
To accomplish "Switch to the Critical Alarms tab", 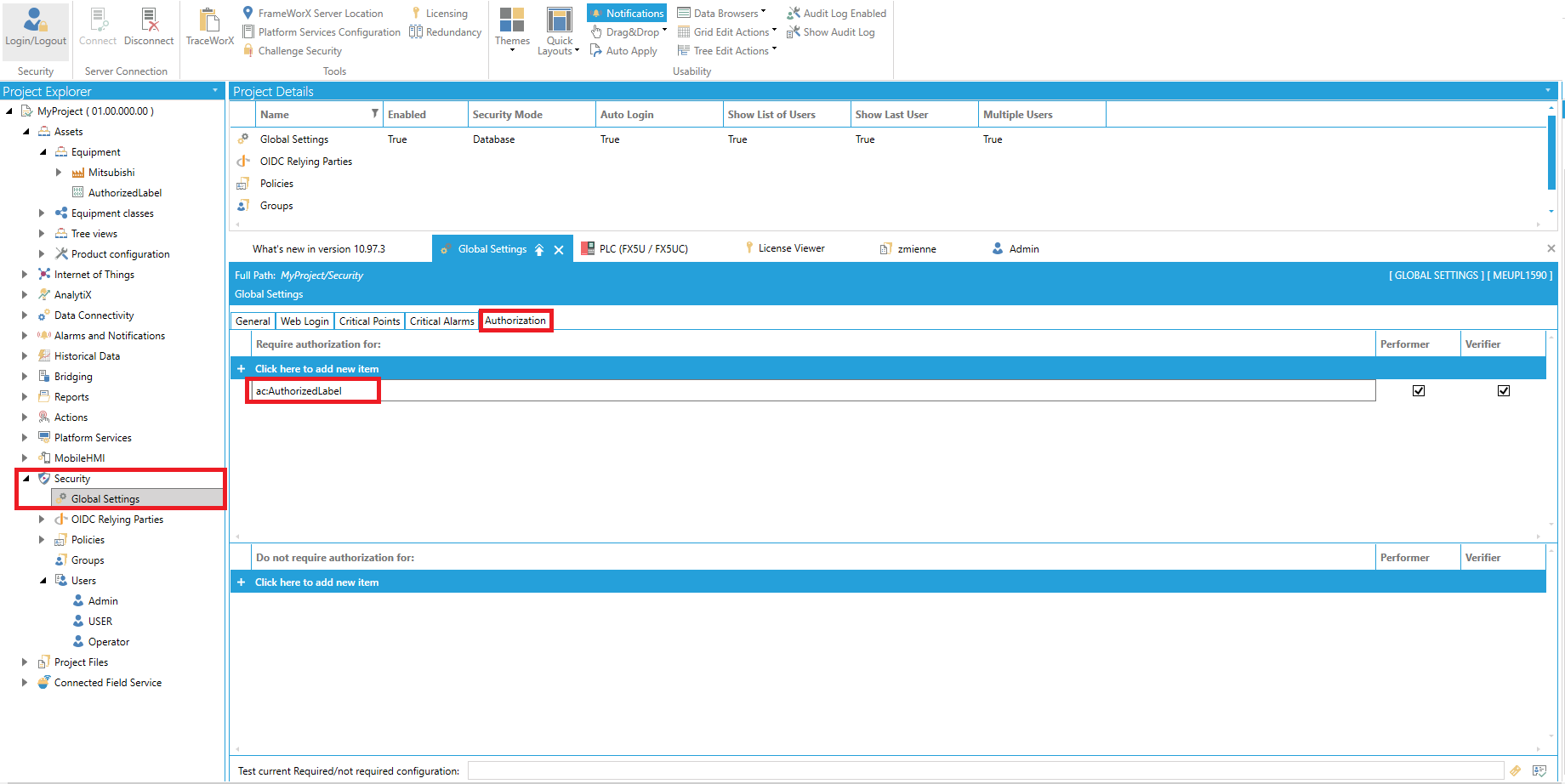I will 441,321.
